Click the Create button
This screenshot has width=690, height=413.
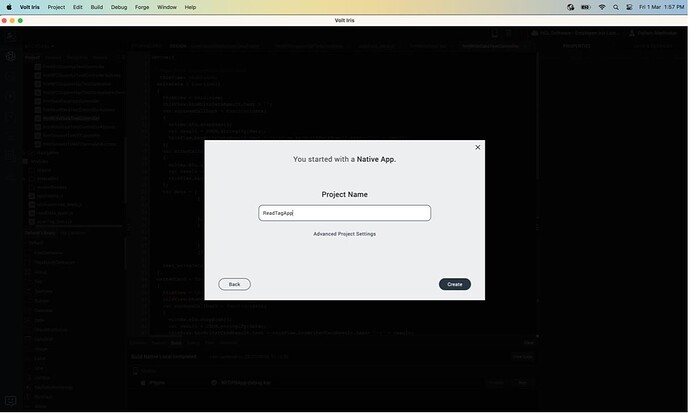coord(455,285)
